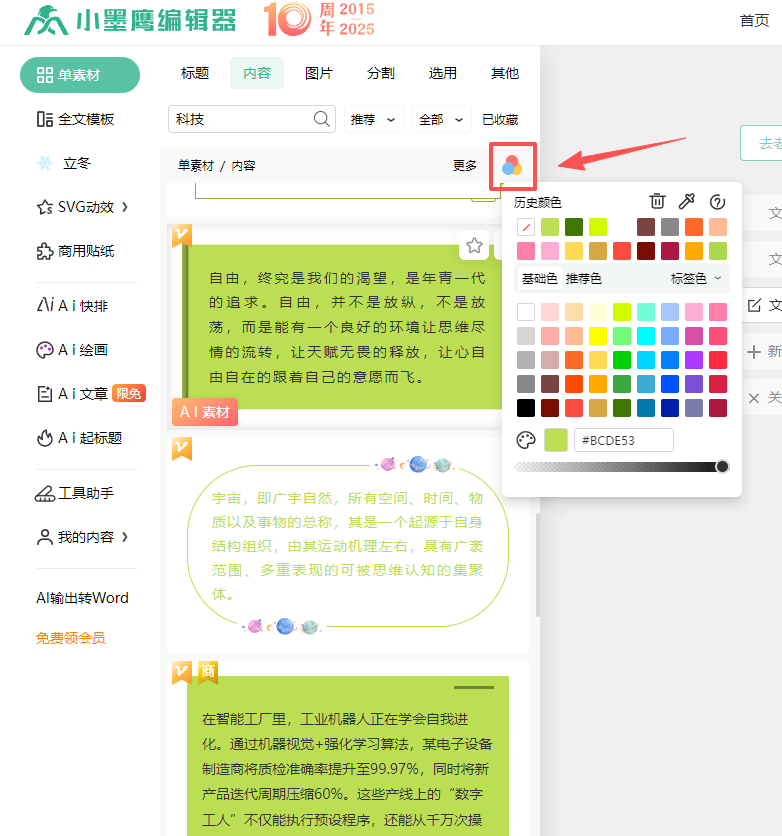Expand the 标签色 dropdown
Image resolution: width=782 pixels, height=836 pixels.
click(695, 278)
